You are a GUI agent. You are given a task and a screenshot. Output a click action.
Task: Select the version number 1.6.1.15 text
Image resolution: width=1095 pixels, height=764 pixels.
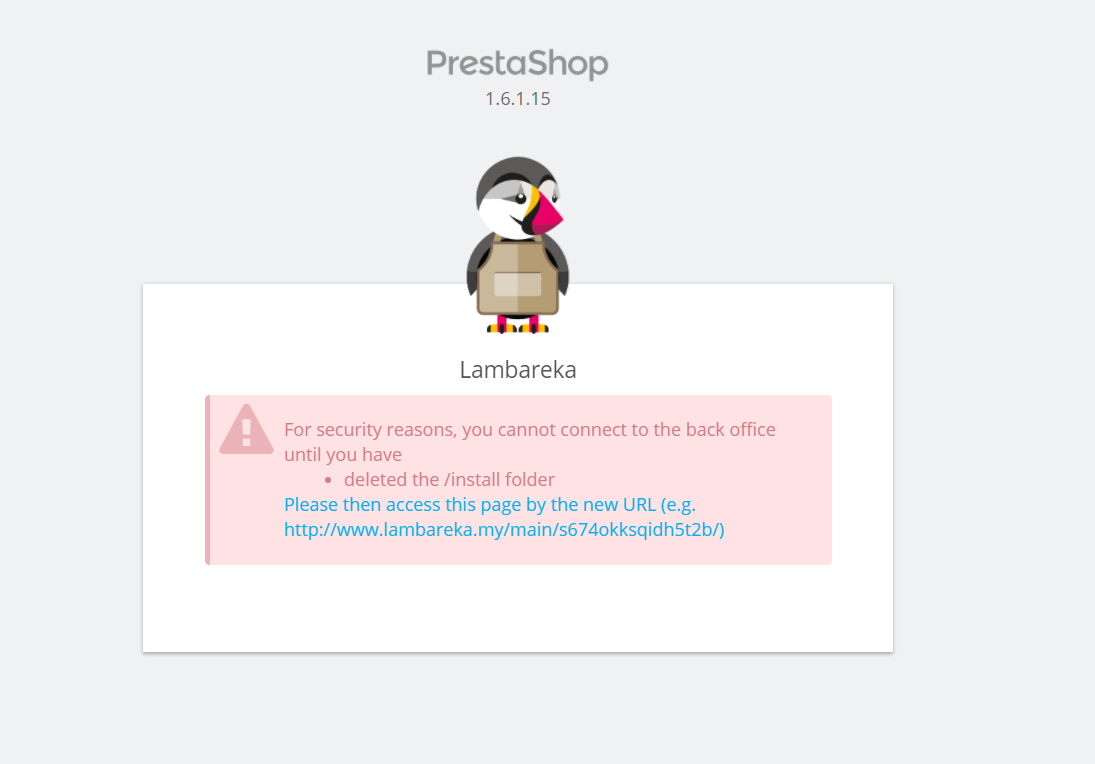pos(517,98)
